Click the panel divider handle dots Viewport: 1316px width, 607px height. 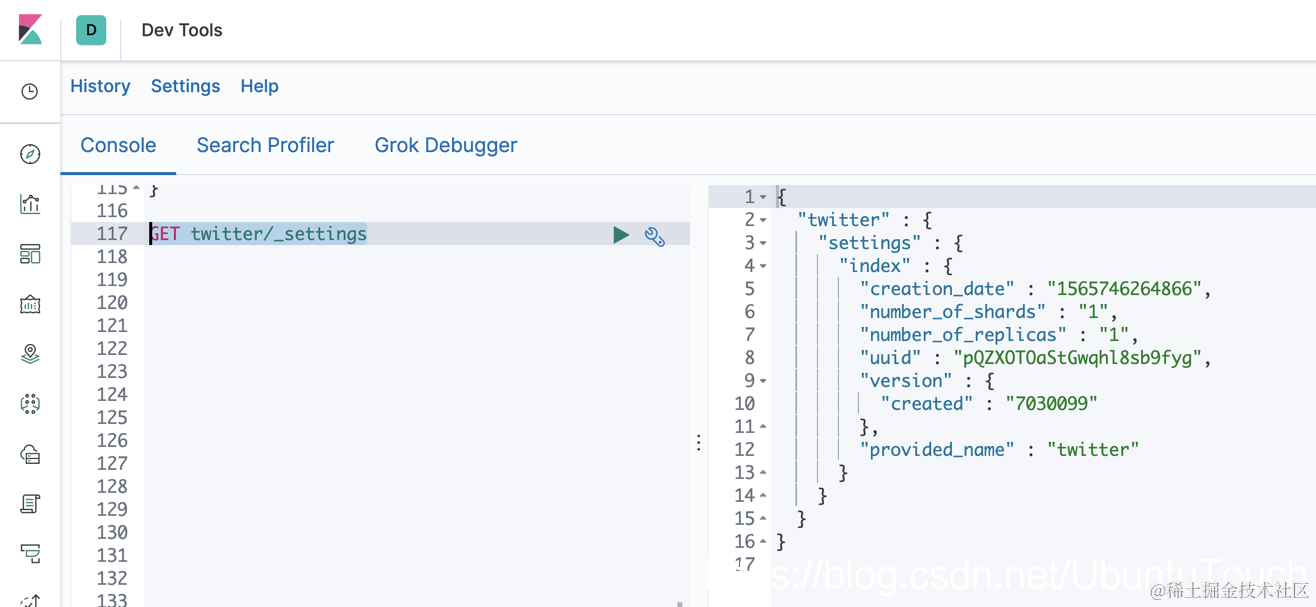pos(699,443)
